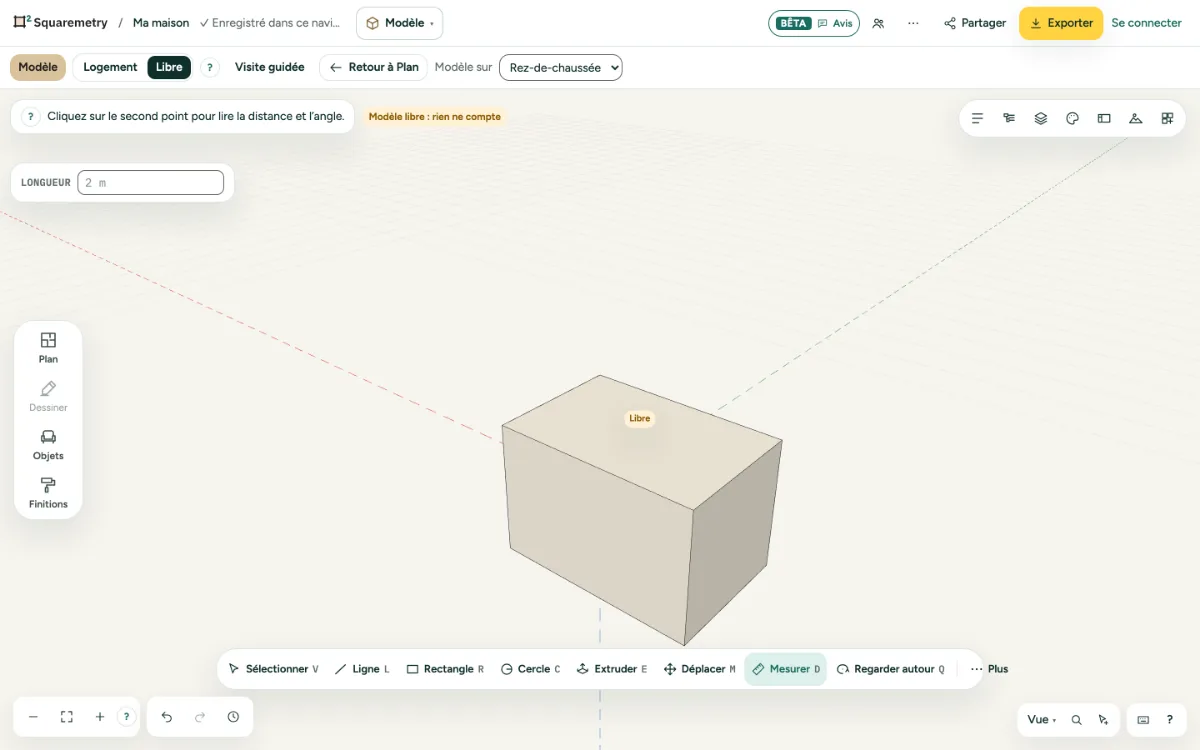Image resolution: width=1200 pixels, height=750 pixels.
Task: Choose the Cercle drawing tool
Action: [530, 669]
